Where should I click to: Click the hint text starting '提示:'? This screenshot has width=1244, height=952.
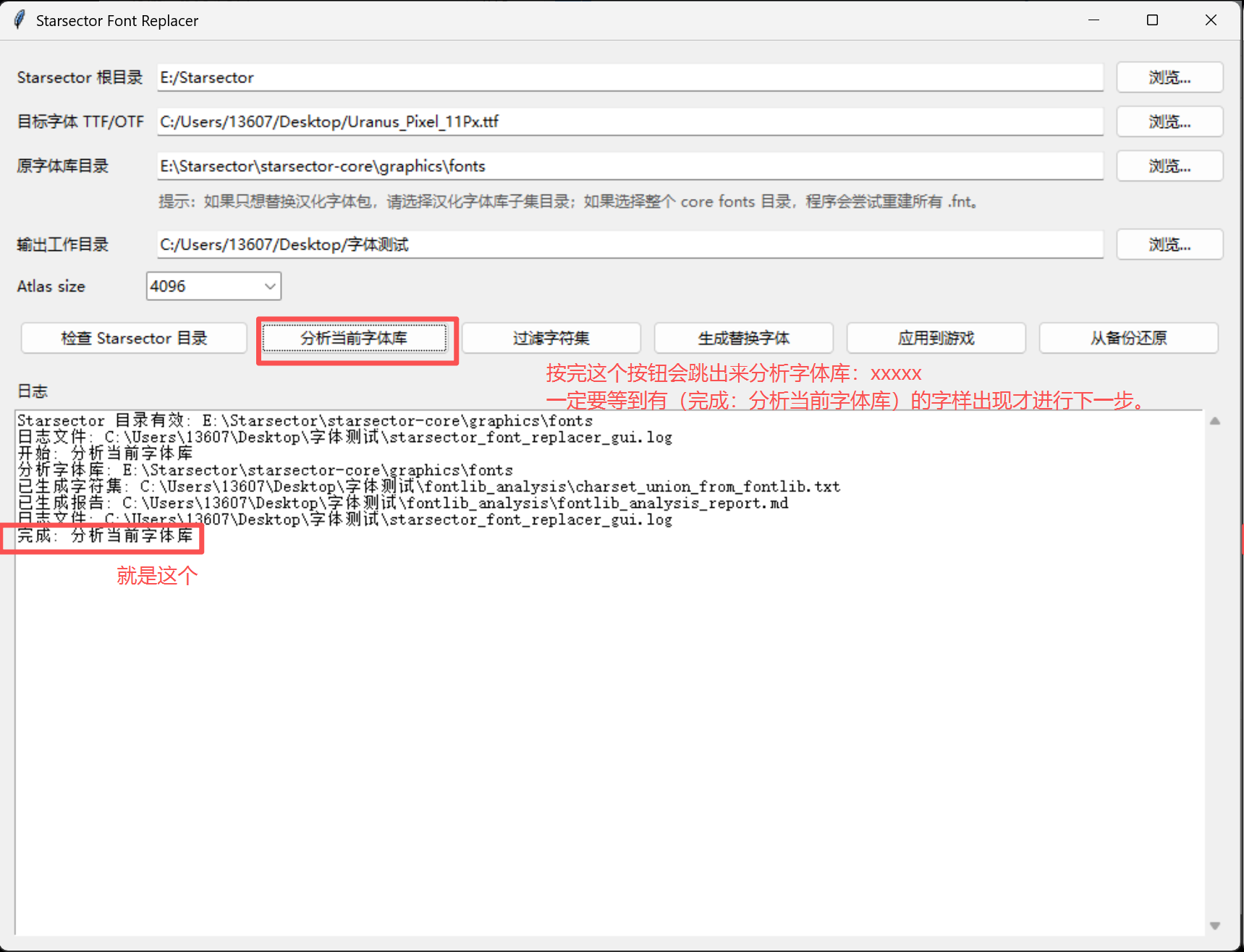pyautogui.click(x=570, y=202)
